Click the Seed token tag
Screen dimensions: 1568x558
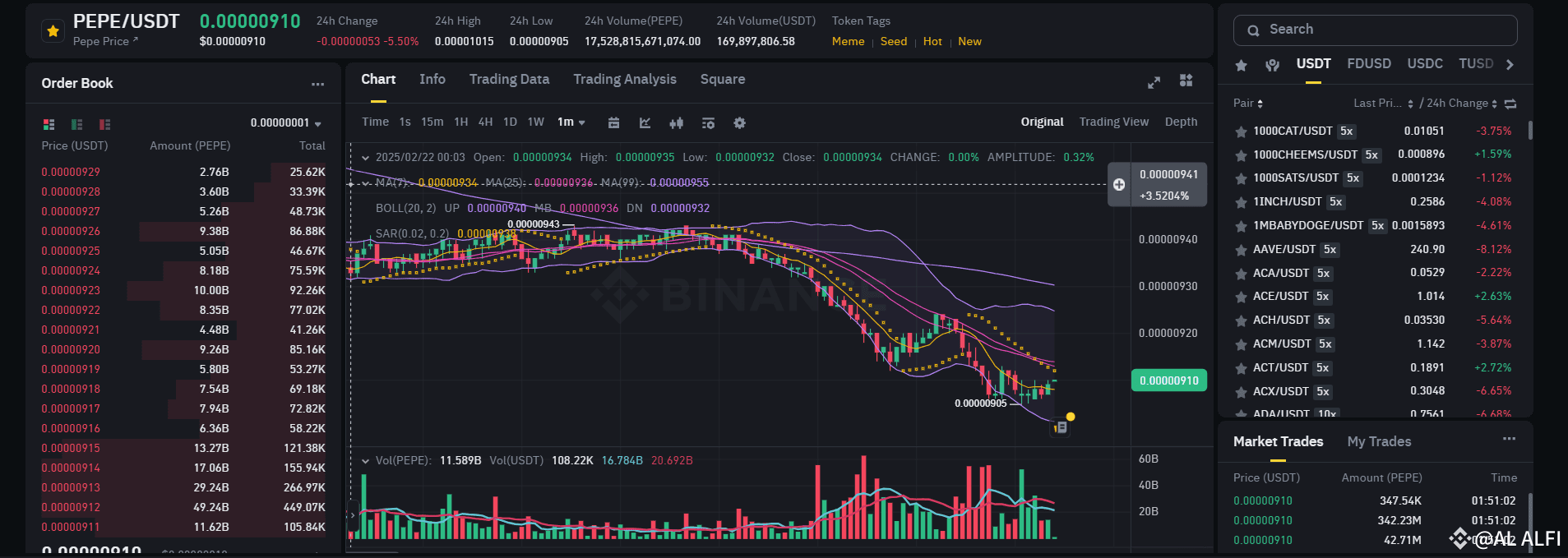pos(894,41)
